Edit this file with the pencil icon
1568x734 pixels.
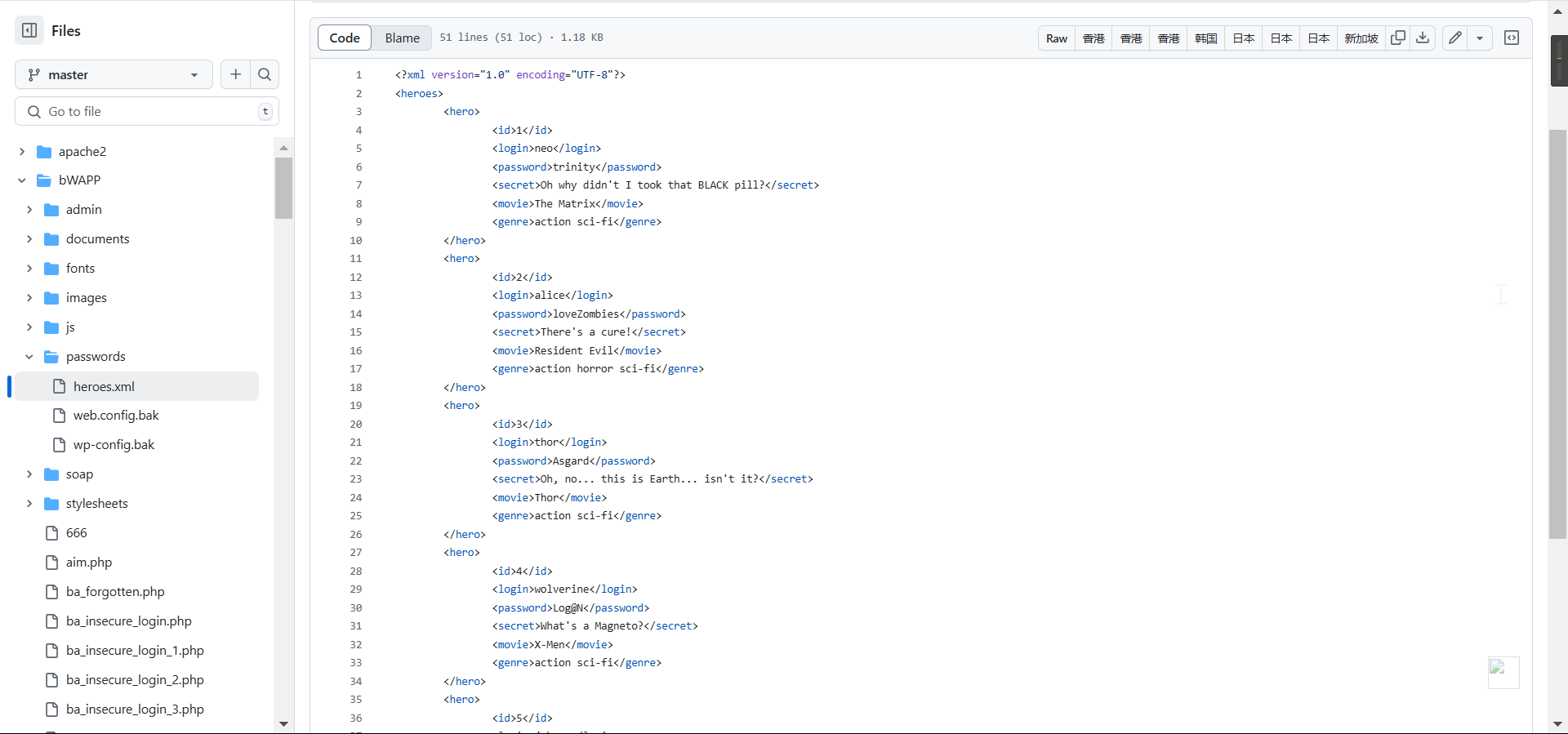(x=1455, y=38)
